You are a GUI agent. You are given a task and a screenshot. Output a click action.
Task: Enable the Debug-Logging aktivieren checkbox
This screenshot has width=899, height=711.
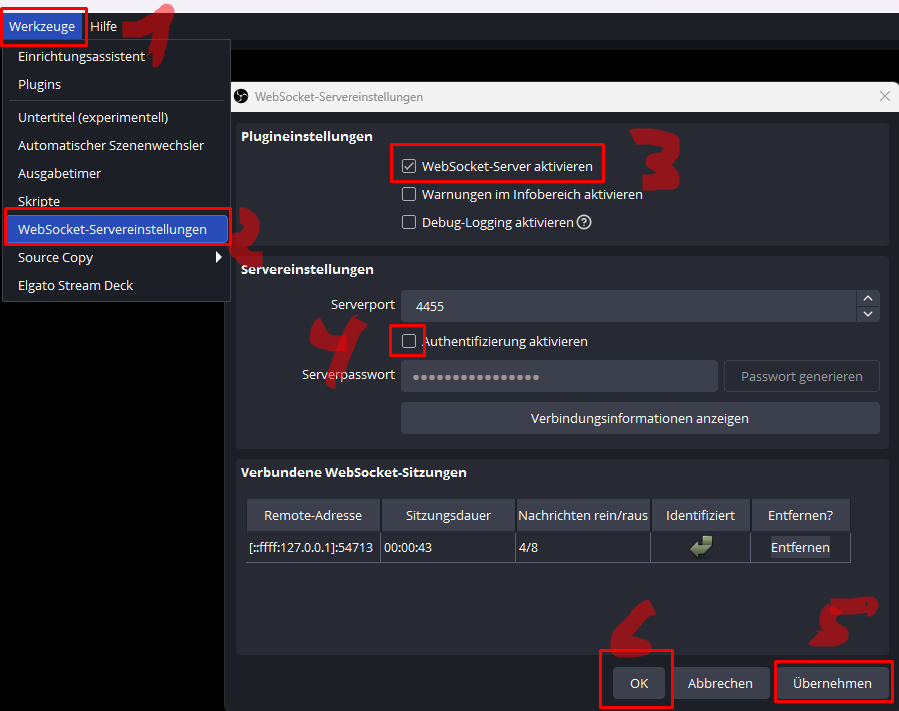click(408, 223)
